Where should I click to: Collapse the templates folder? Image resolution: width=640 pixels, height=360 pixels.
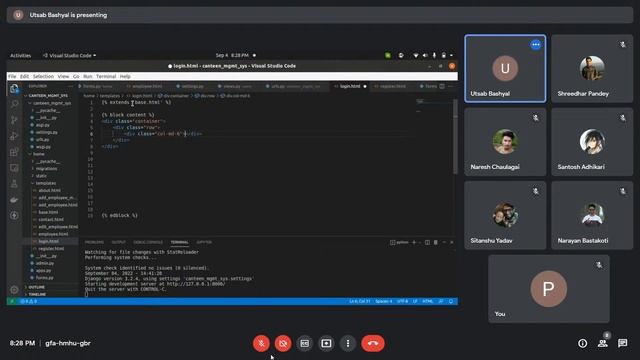(50, 183)
